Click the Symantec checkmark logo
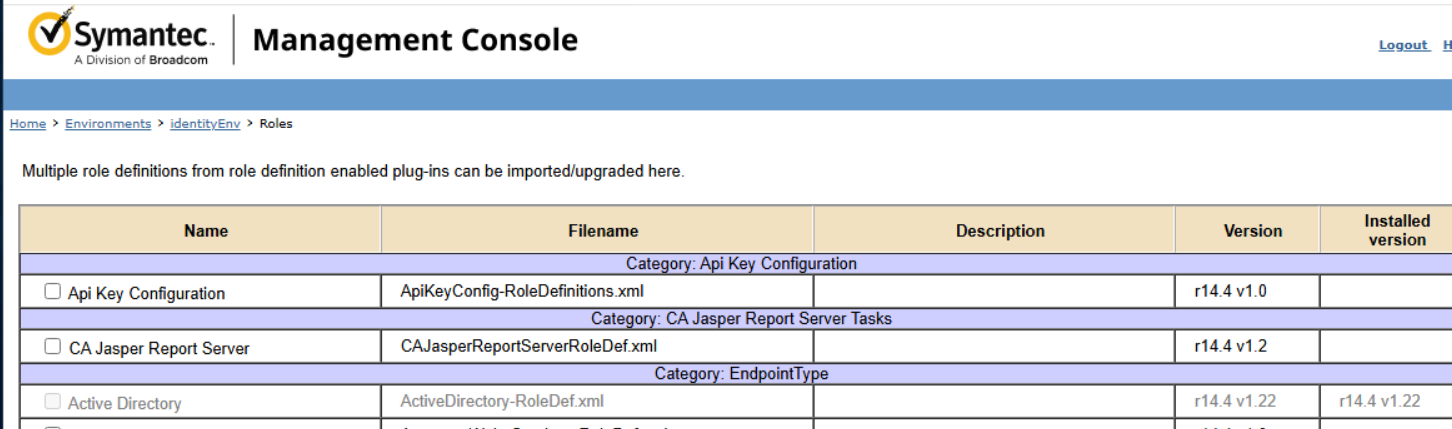This screenshot has width=1452, height=429. coord(50,35)
